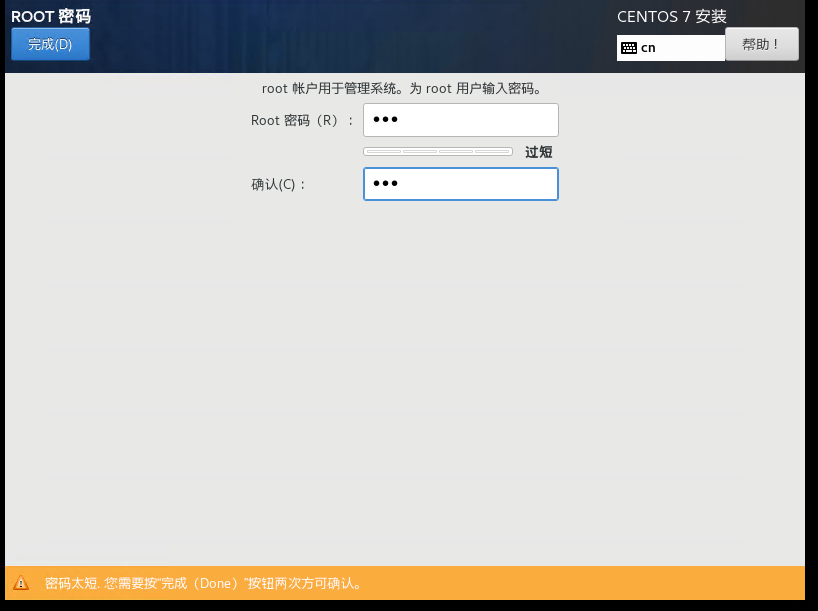Image resolution: width=818 pixels, height=611 pixels.
Task: Focus the 确认(C) confirm password field
Action: click(461, 184)
